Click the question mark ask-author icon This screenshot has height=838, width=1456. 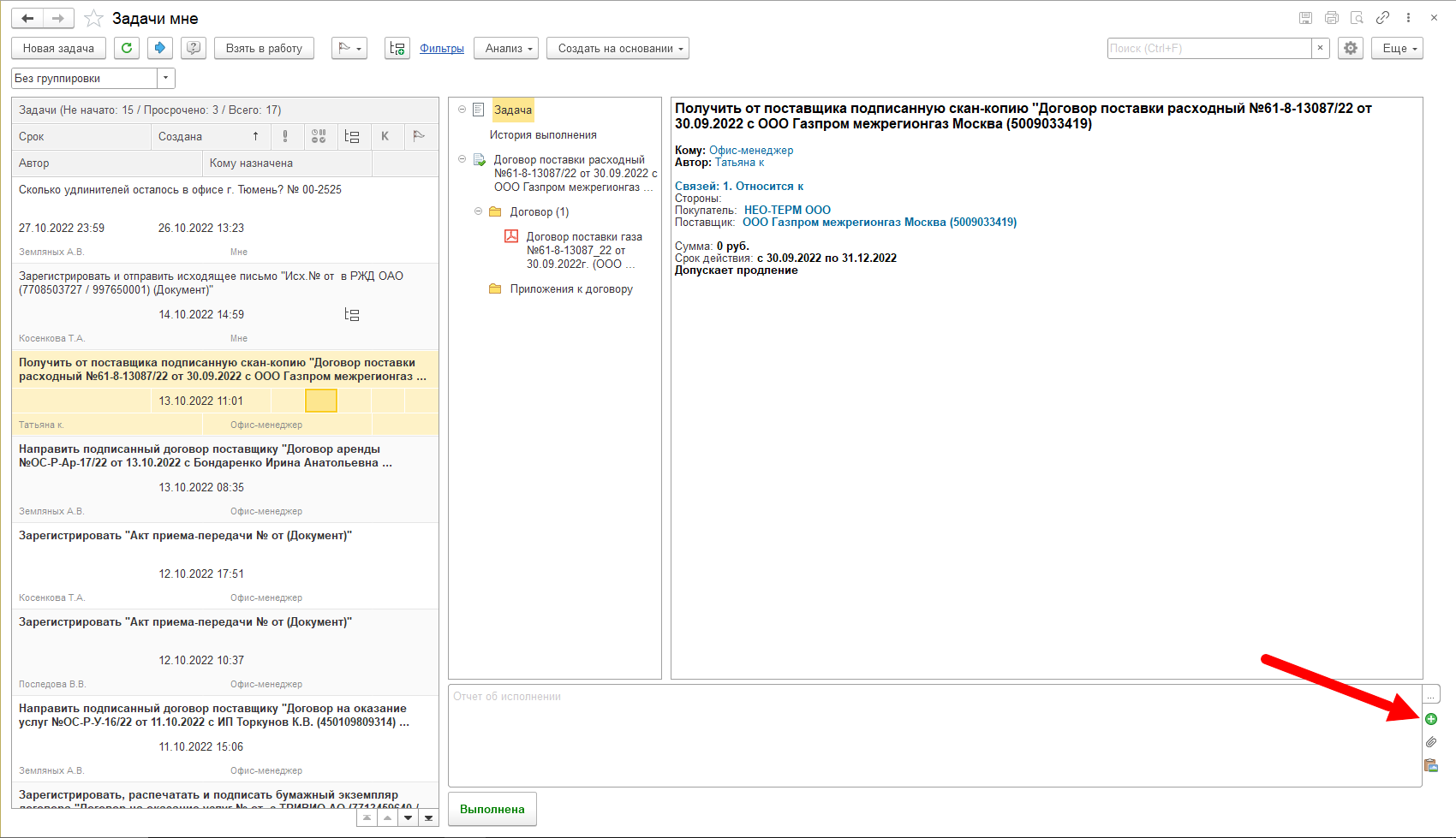click(194, 48)
